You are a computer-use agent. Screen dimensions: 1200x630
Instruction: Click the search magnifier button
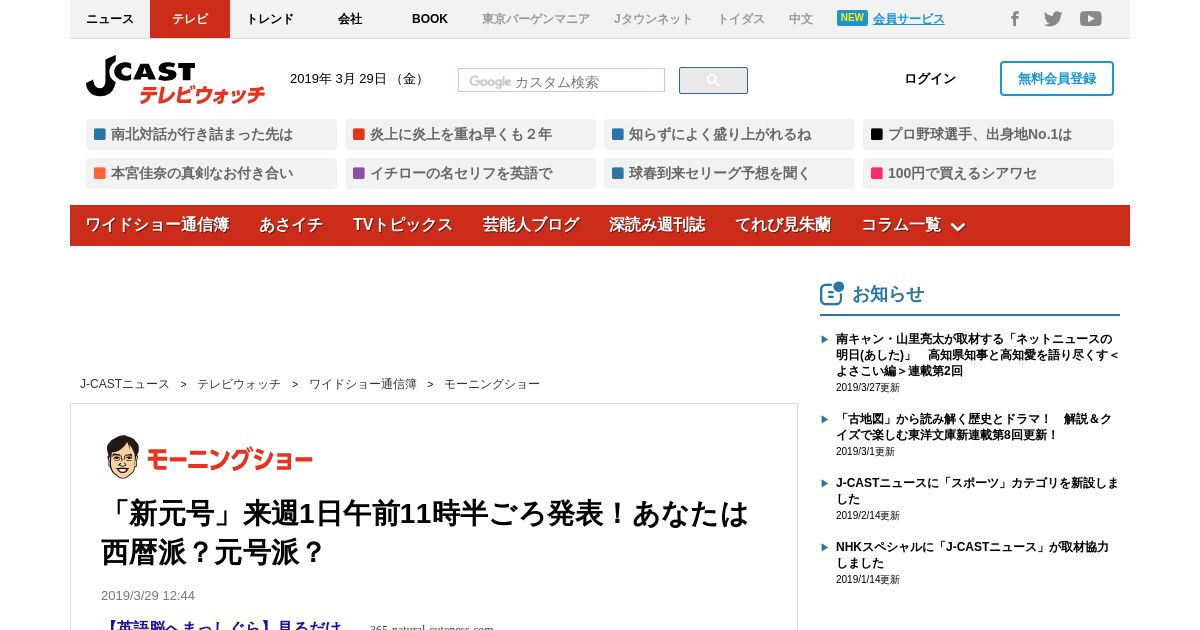pos(713,81)
